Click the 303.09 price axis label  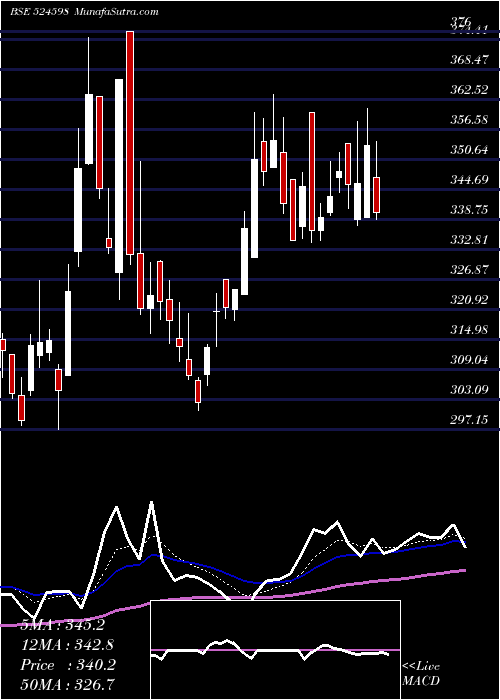pyautogui.click(x=468, y=390)
